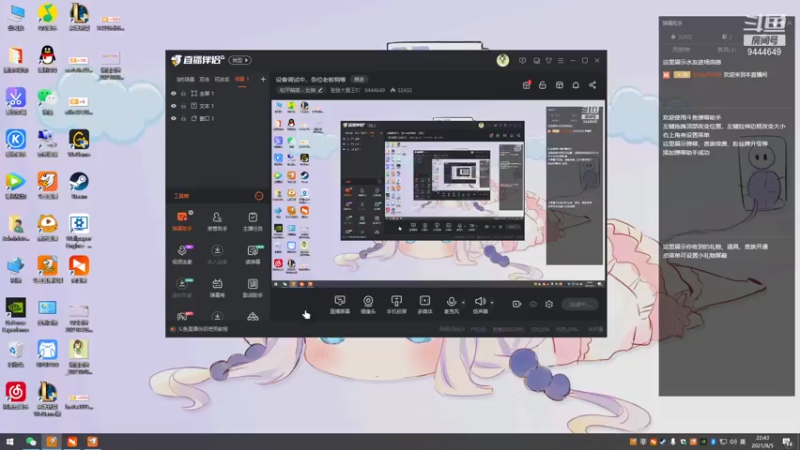Collapse the toolbox panel with the orange minus
This screenshot has width=800, height=450.
[x=259, y=196]
